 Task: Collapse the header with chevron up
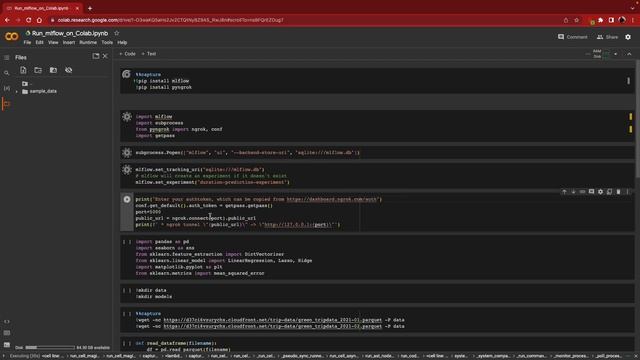tap(629, 54)
